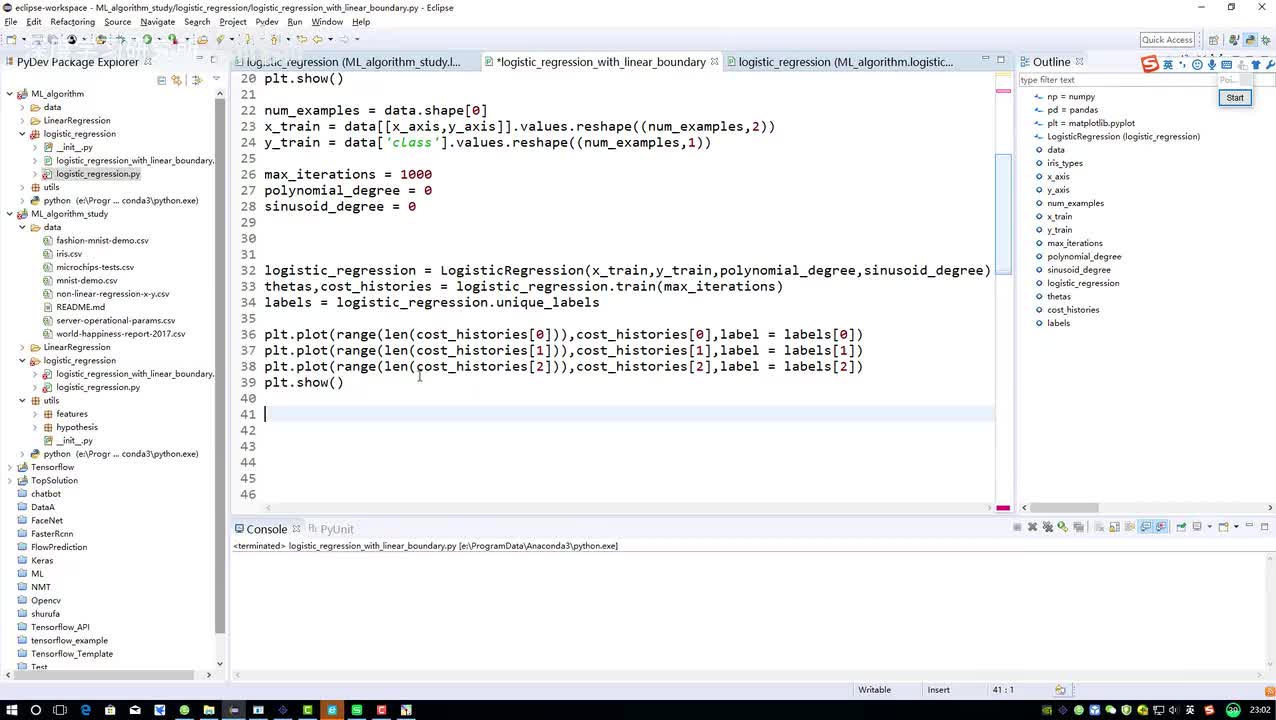Click Display Selected Console icon
The width and height of the screenshot is (1276, 720).
(x=1197, y=527)
